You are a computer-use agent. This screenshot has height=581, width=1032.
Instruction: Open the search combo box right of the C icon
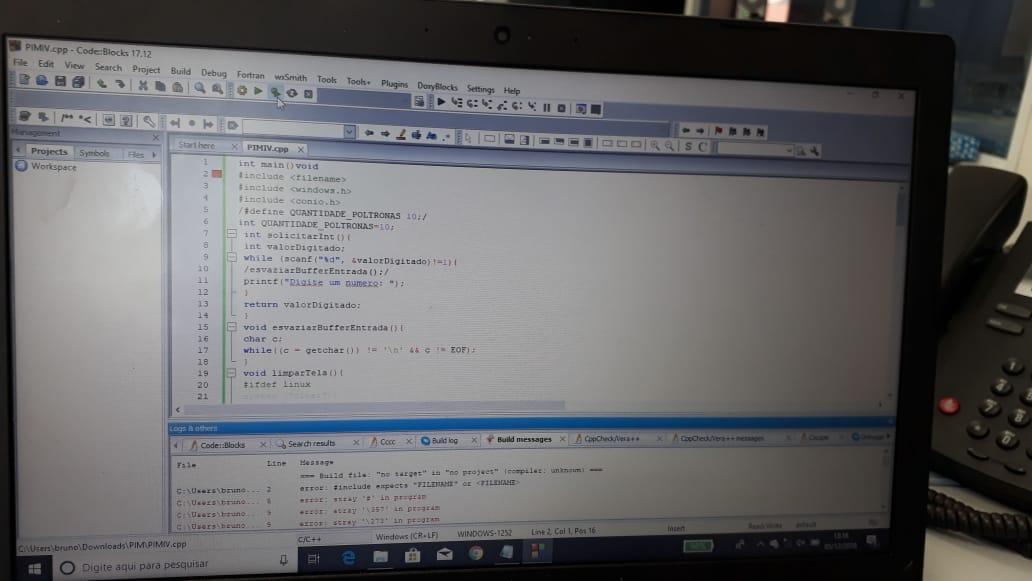click(x=754, y=149)
